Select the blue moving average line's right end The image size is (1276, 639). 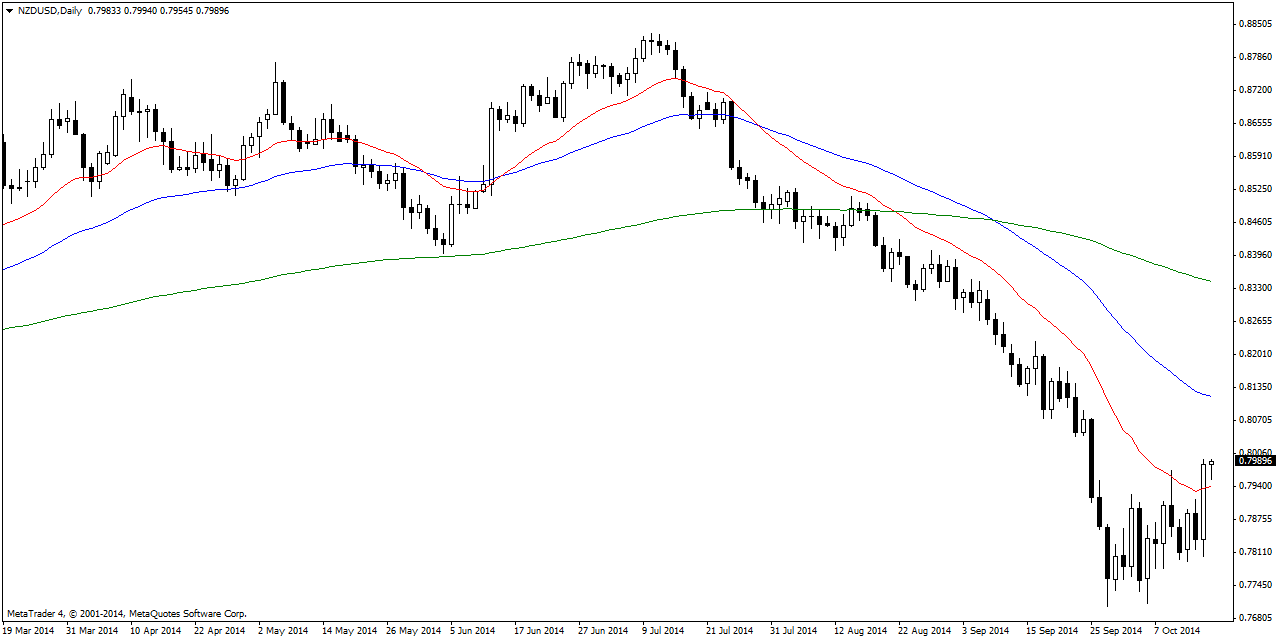(1209, 396)
